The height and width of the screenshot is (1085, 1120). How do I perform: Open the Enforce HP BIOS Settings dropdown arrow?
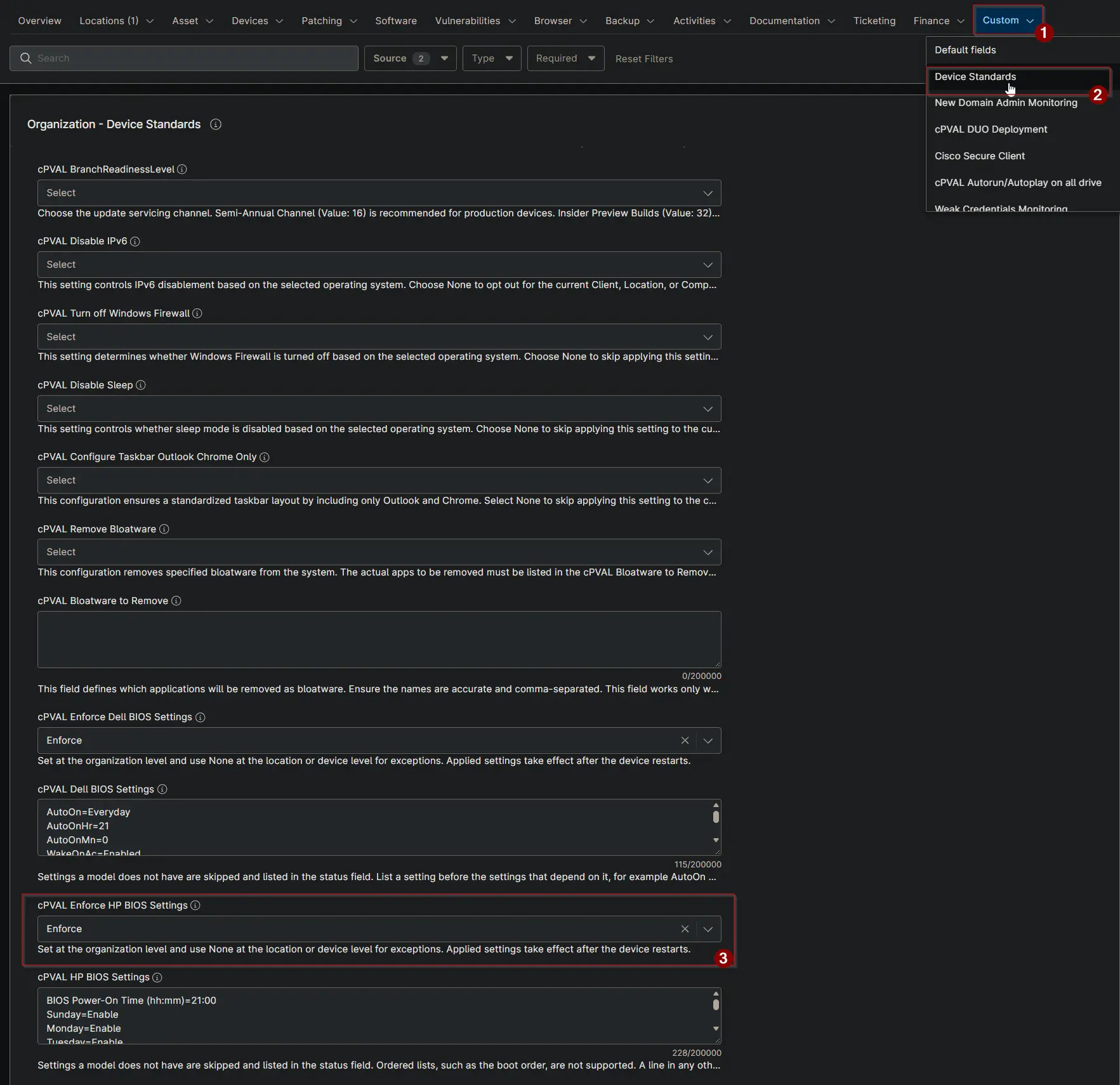[708, 929]
